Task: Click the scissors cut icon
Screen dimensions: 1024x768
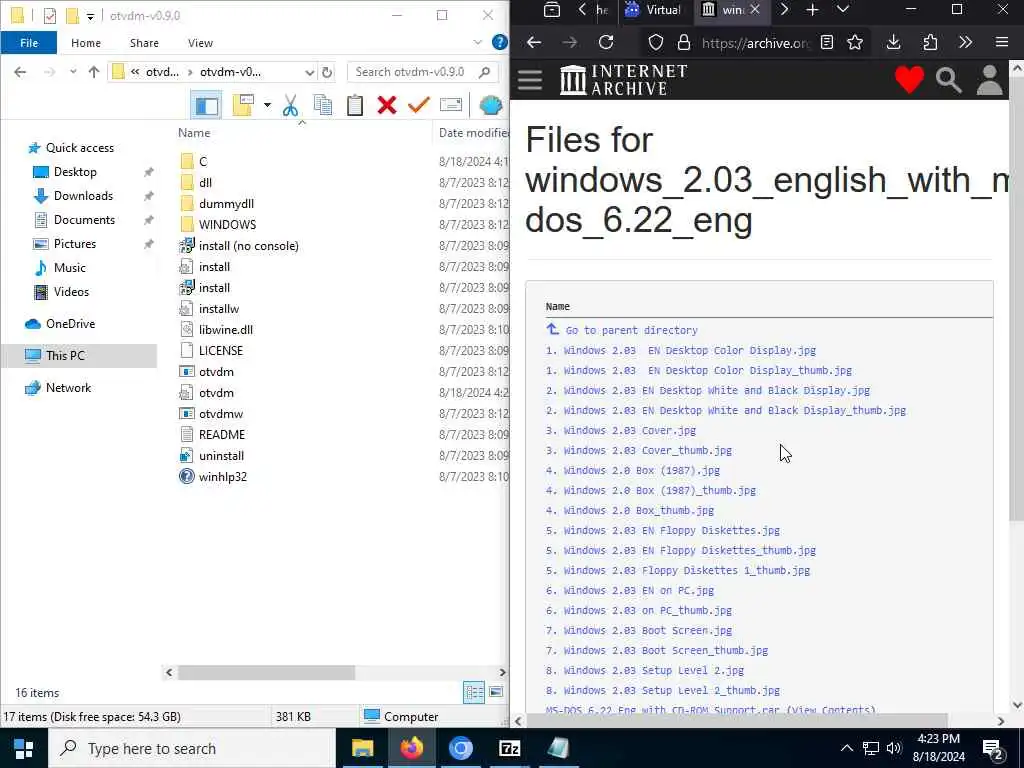Action: (290, 105)
